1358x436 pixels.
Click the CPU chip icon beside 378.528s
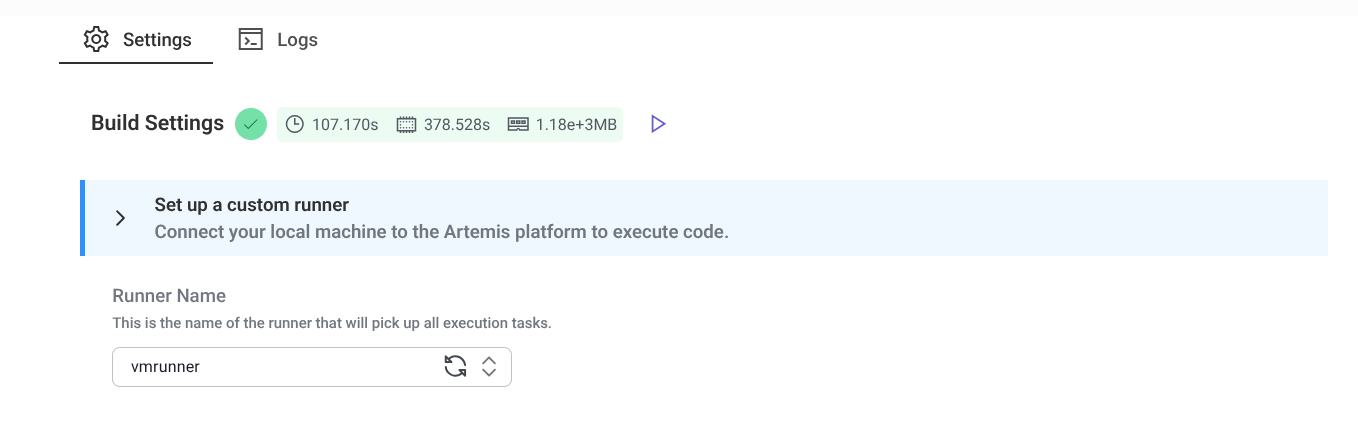406,125
